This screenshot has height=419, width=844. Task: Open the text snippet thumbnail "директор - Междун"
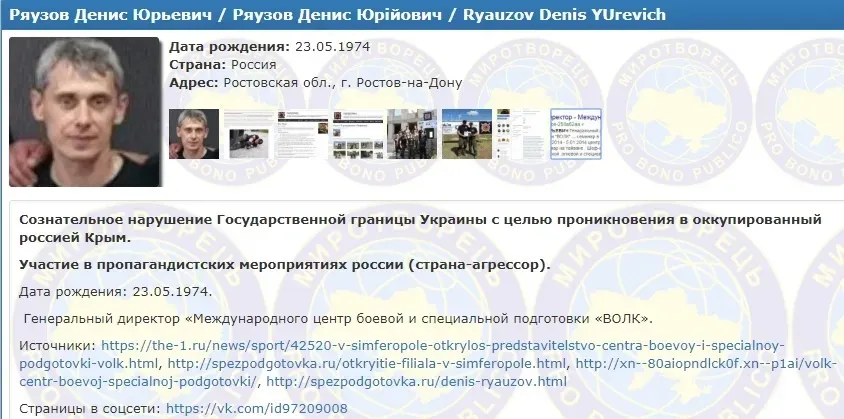point(576,134)
